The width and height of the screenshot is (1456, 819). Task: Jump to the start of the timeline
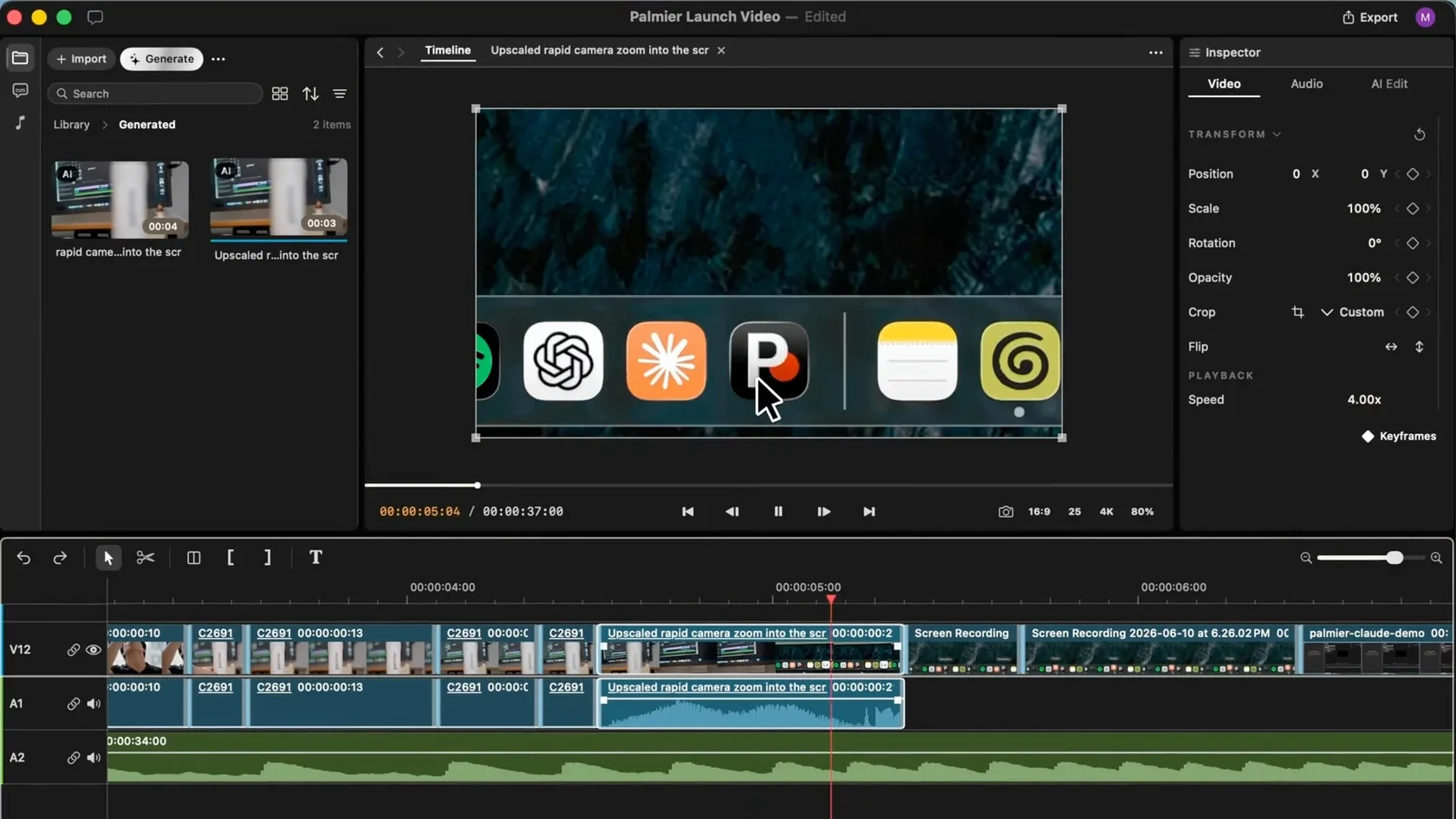pyautogui.click(x=687, y=512)
